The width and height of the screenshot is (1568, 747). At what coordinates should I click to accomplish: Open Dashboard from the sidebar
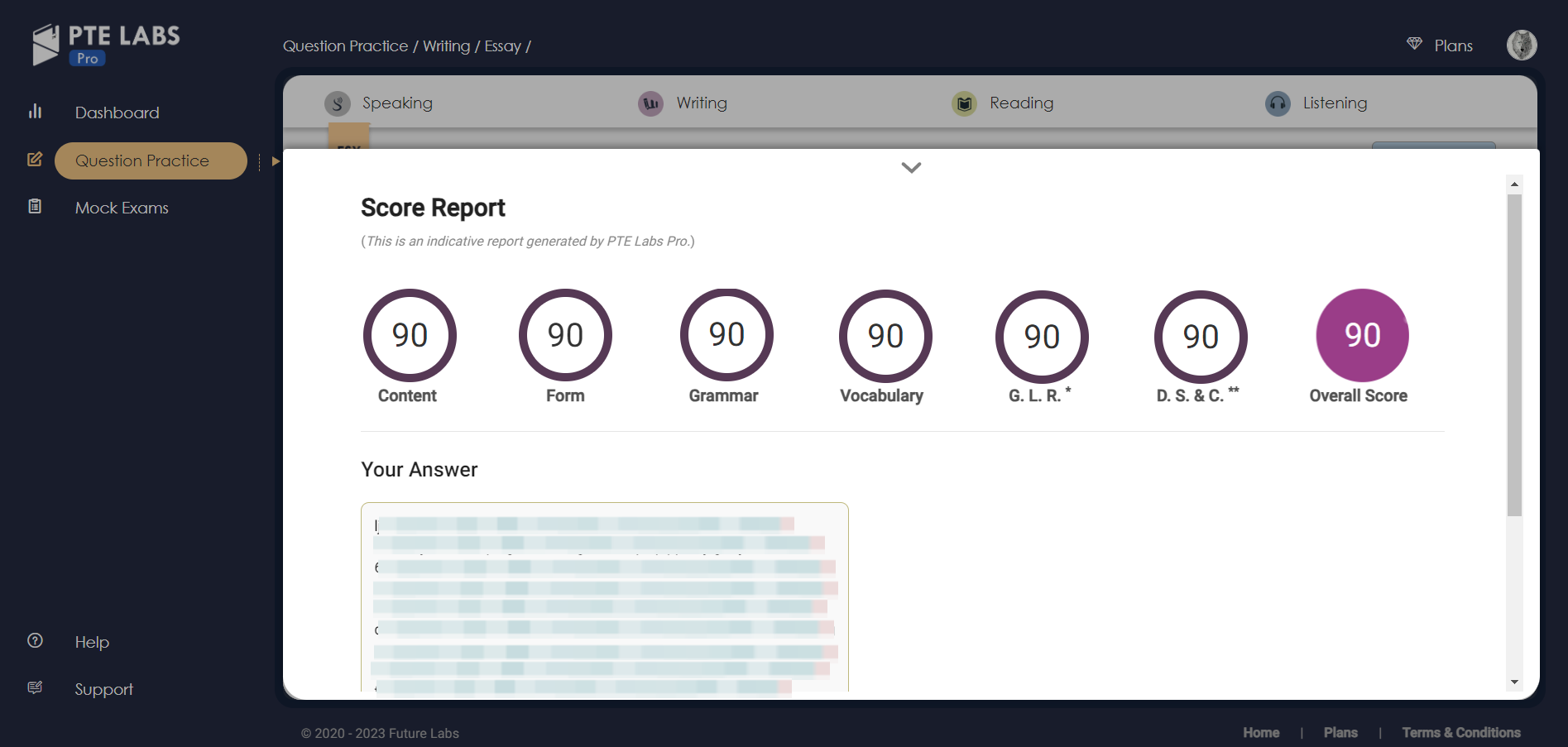click(117, 113)
